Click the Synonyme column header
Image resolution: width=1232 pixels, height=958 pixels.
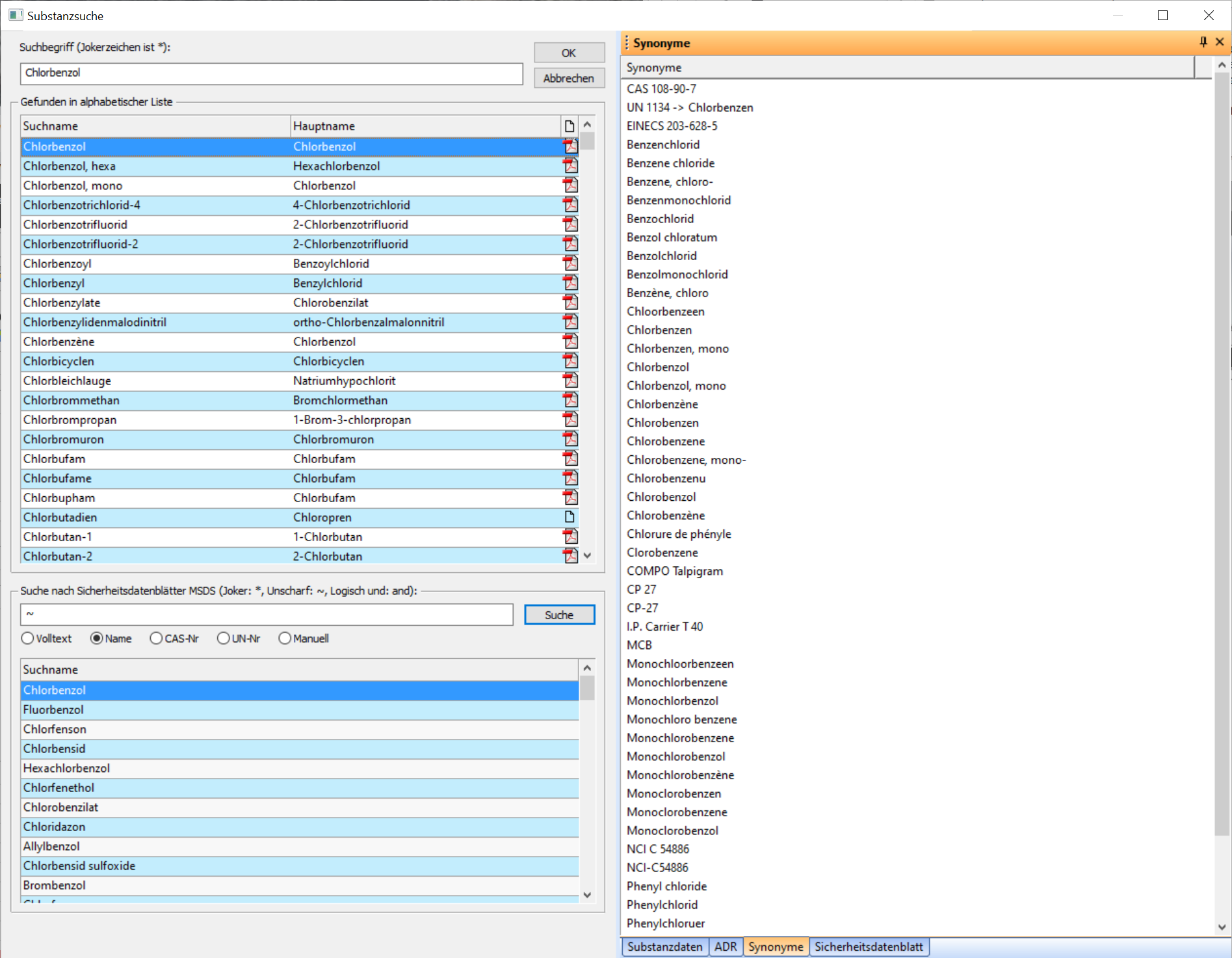point(908,68)
